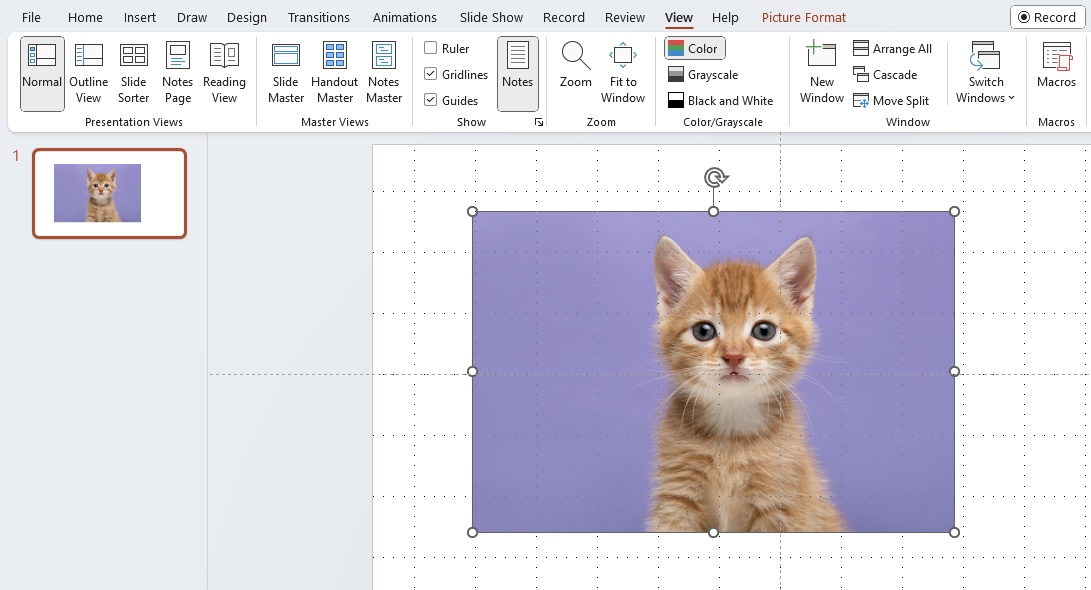Screen dimensions: 1091x590
Task: Click Arrange All windows
Action: click(893, 49)
